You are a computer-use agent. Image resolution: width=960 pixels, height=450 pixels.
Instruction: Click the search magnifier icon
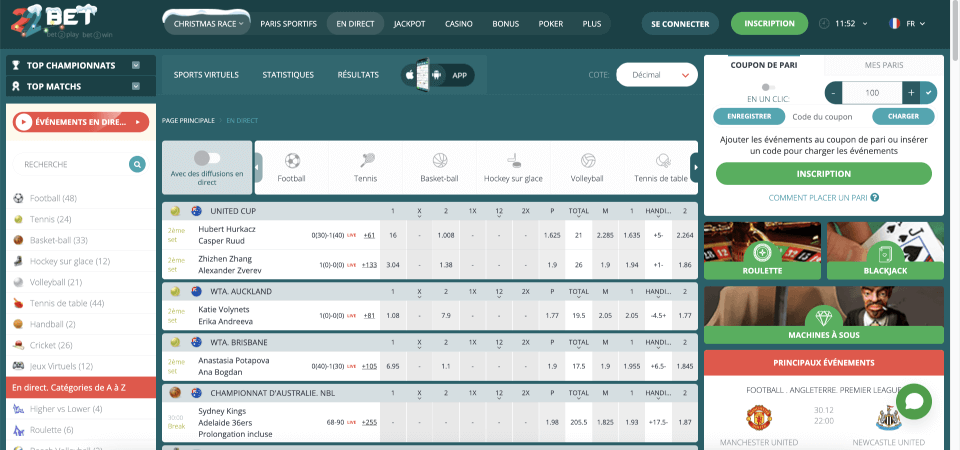click(x=137, y=164)
